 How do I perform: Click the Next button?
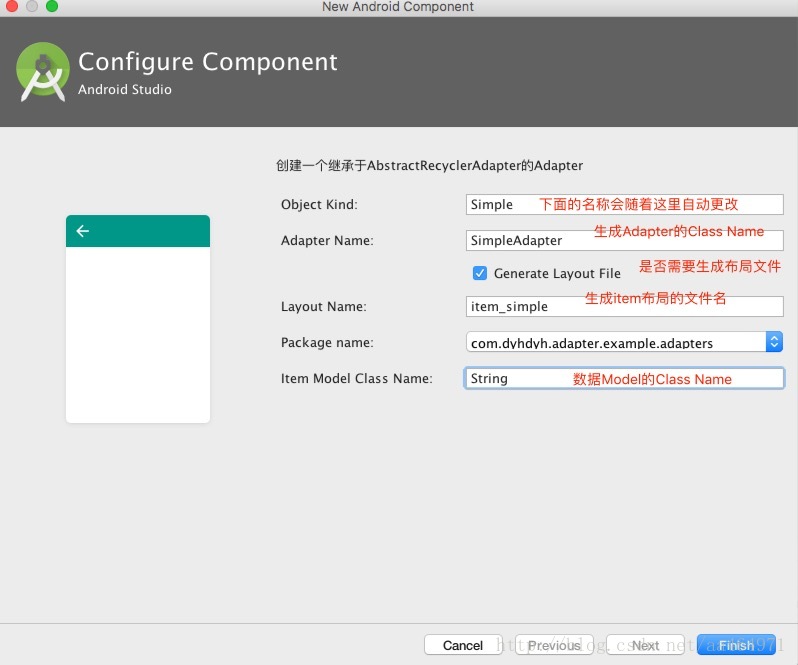(645, 645)
